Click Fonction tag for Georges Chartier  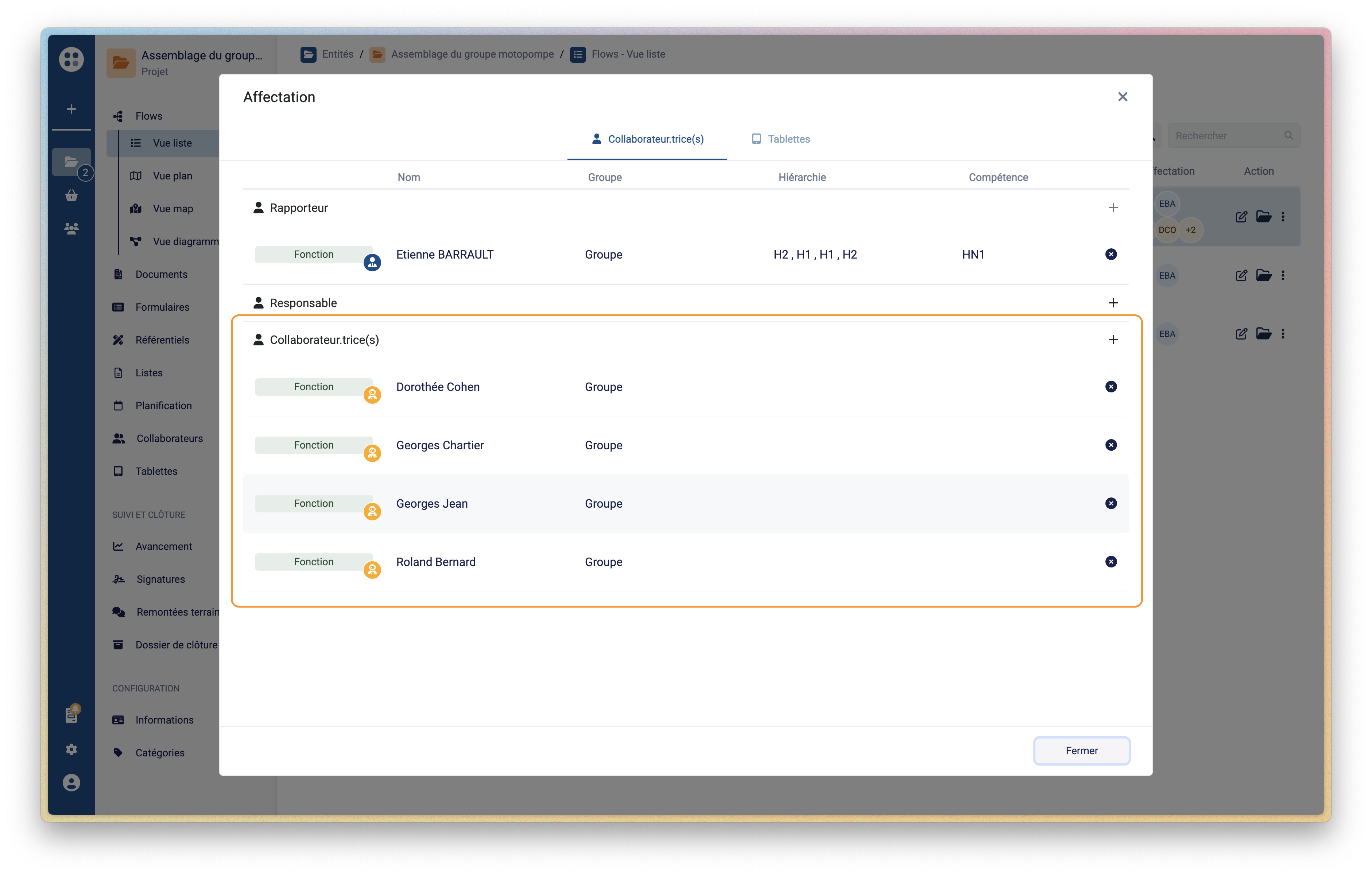coord(313,445)
